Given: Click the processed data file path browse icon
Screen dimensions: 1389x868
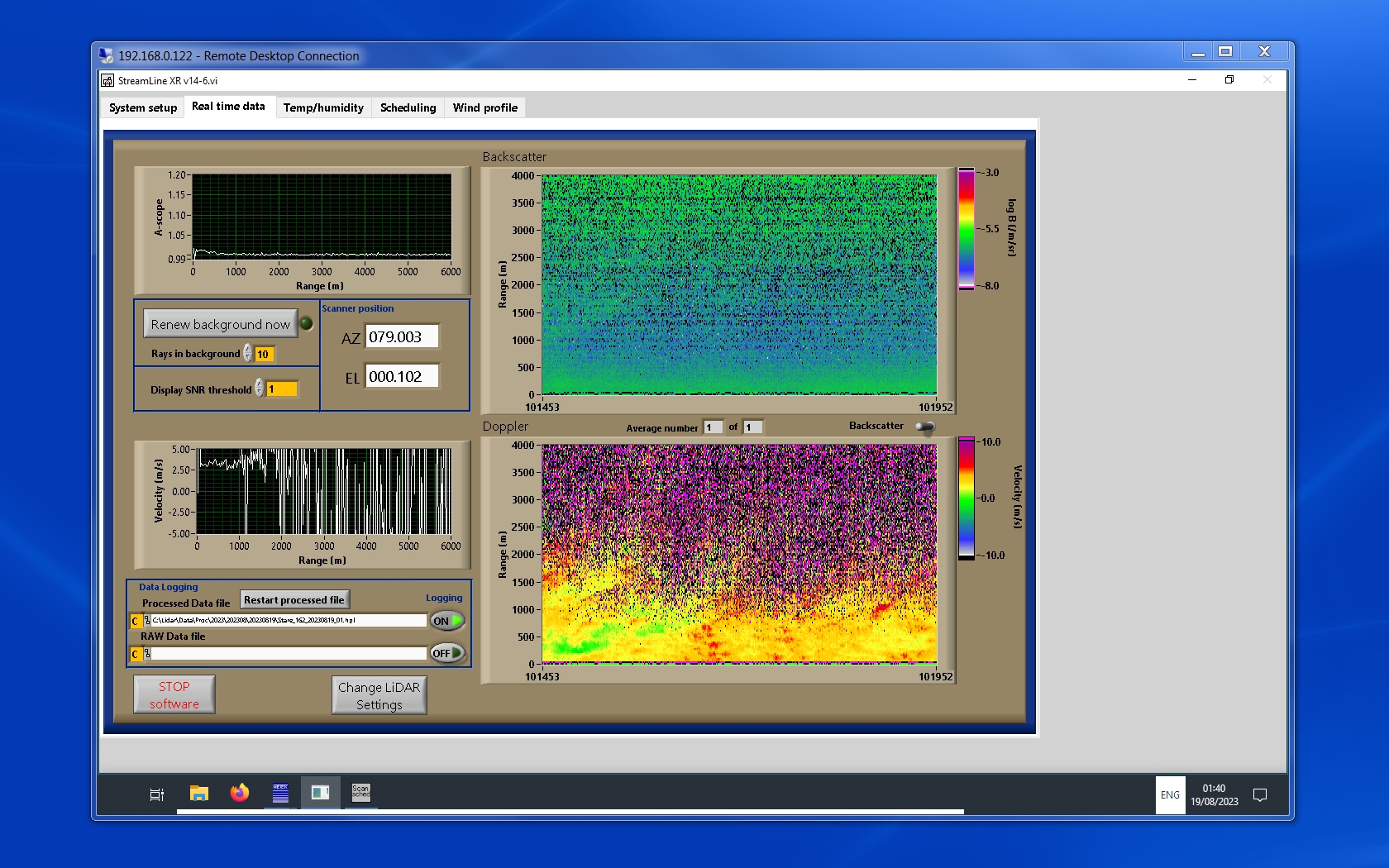Looking at the screenshot, I should 147,621.
